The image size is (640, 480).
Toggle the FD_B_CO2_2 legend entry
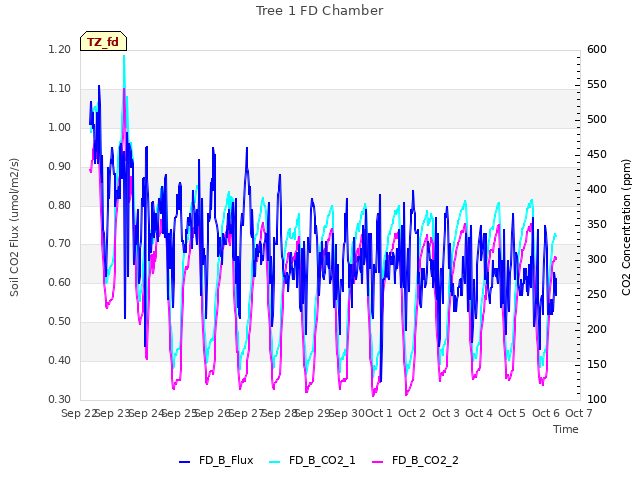pos(415,460)
